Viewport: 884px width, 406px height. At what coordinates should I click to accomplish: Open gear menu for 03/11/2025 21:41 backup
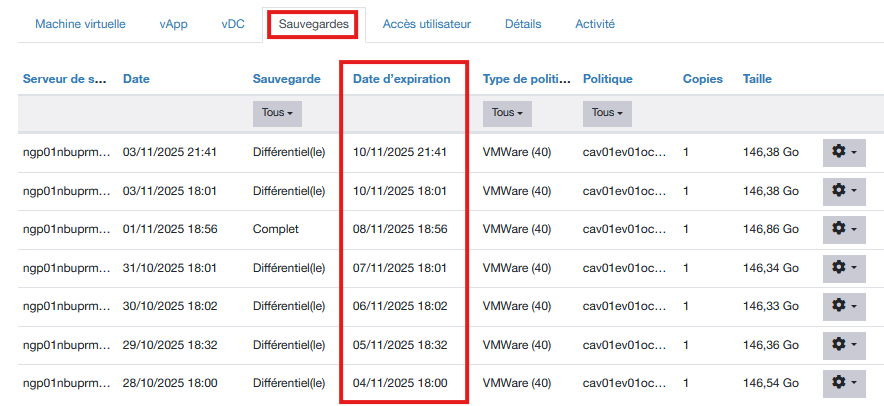coord(844,152)
